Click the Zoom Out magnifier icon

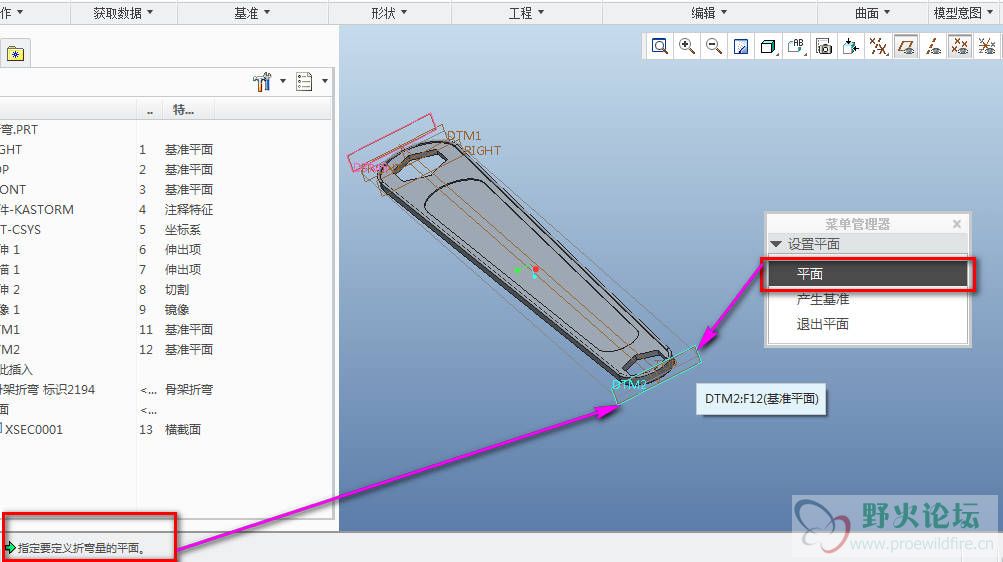[714, 46]
